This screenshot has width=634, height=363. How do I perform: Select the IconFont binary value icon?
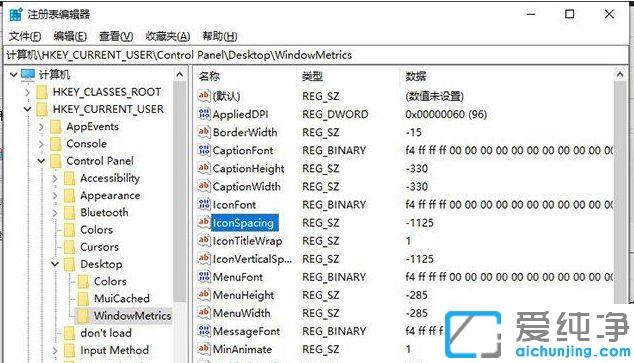(x=204, y=205)
